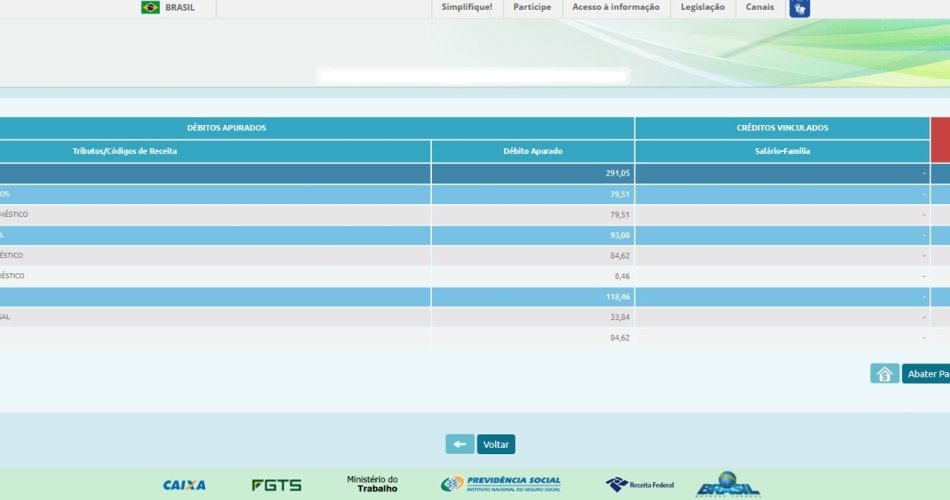Open the Simplifique! menu item

[x=467, y=8]
